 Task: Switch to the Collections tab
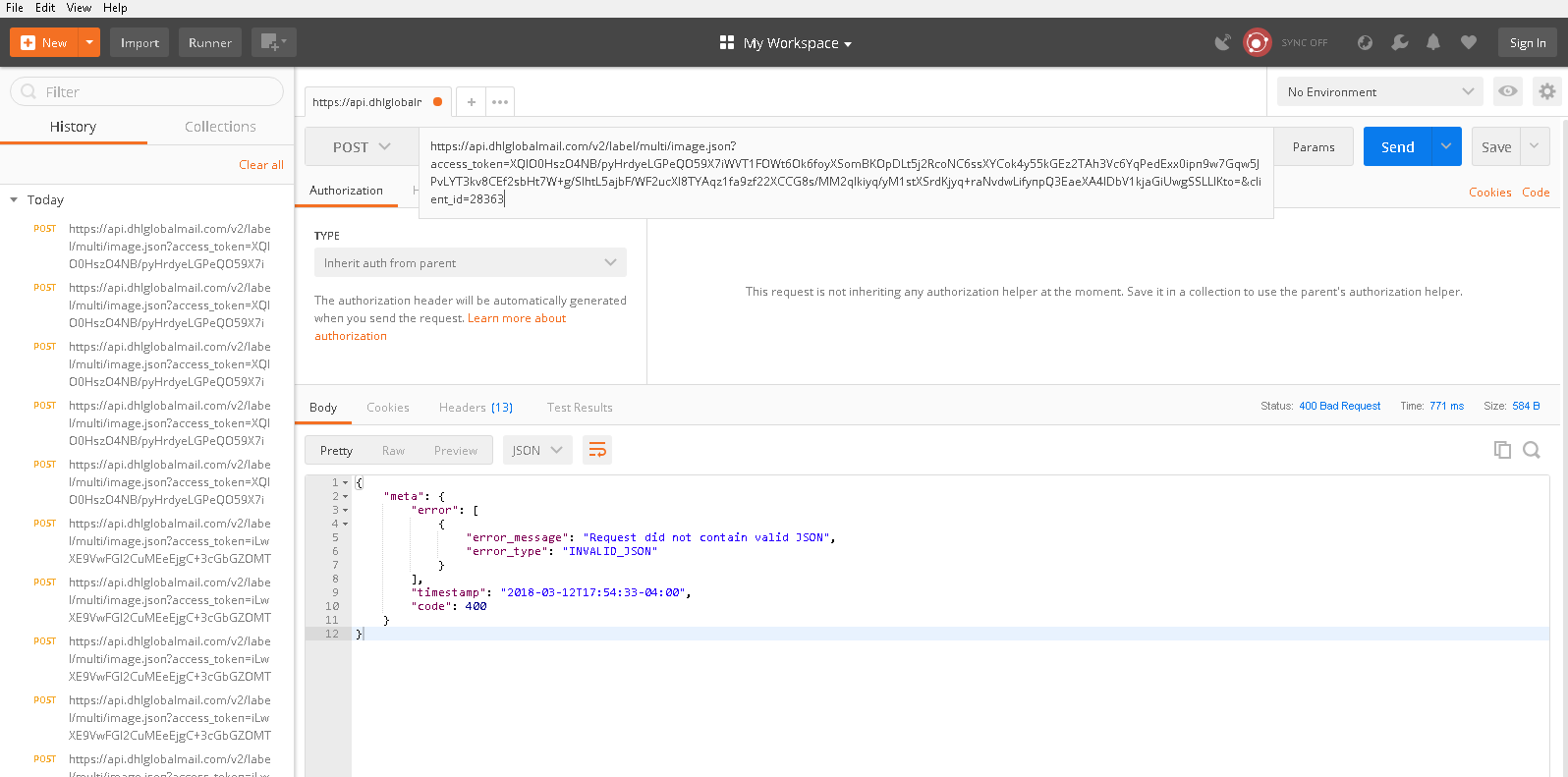pyautogui.click(x=220, y=127)
